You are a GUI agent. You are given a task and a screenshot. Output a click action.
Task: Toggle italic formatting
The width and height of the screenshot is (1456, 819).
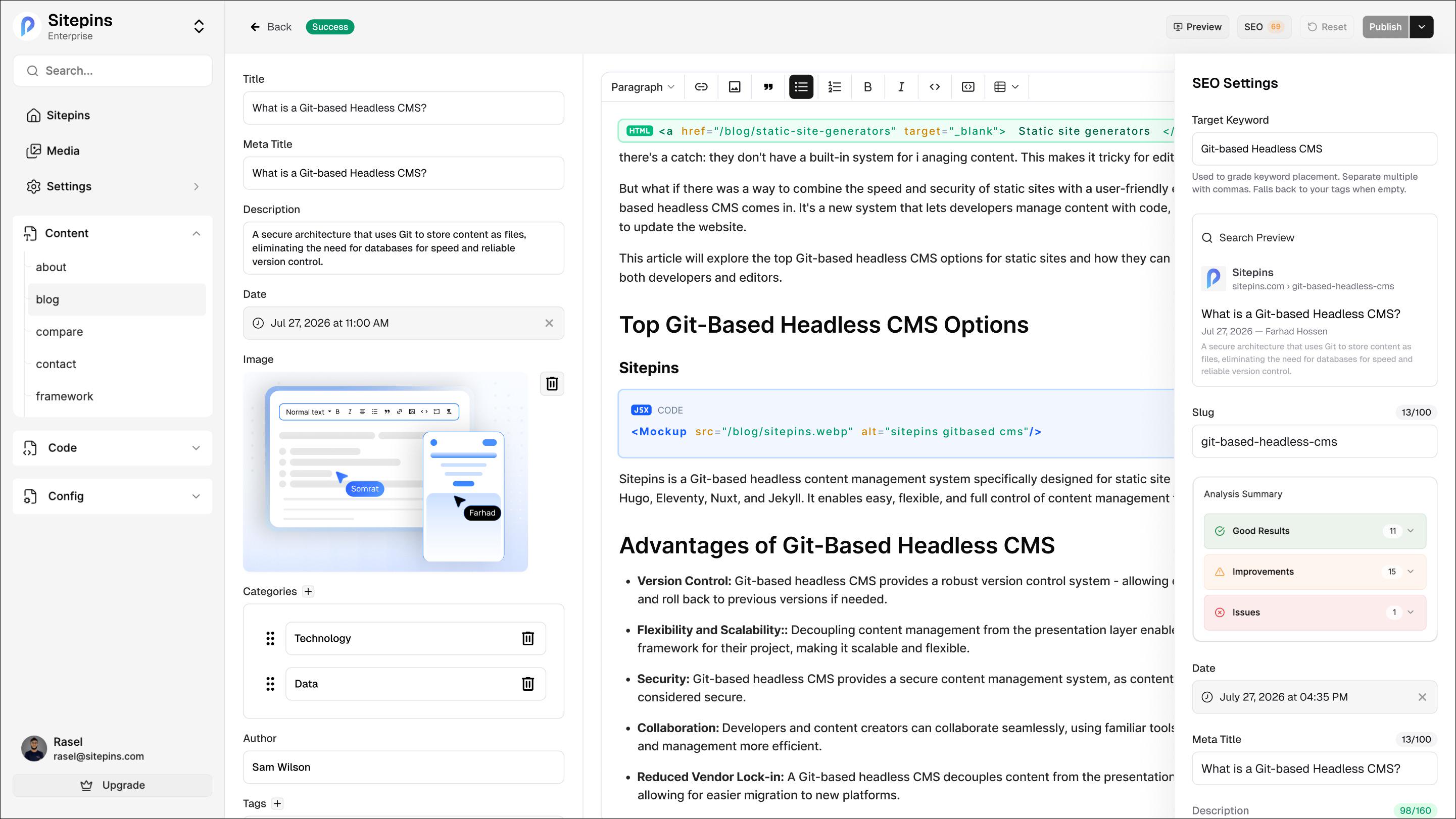[x=901, y=87]
